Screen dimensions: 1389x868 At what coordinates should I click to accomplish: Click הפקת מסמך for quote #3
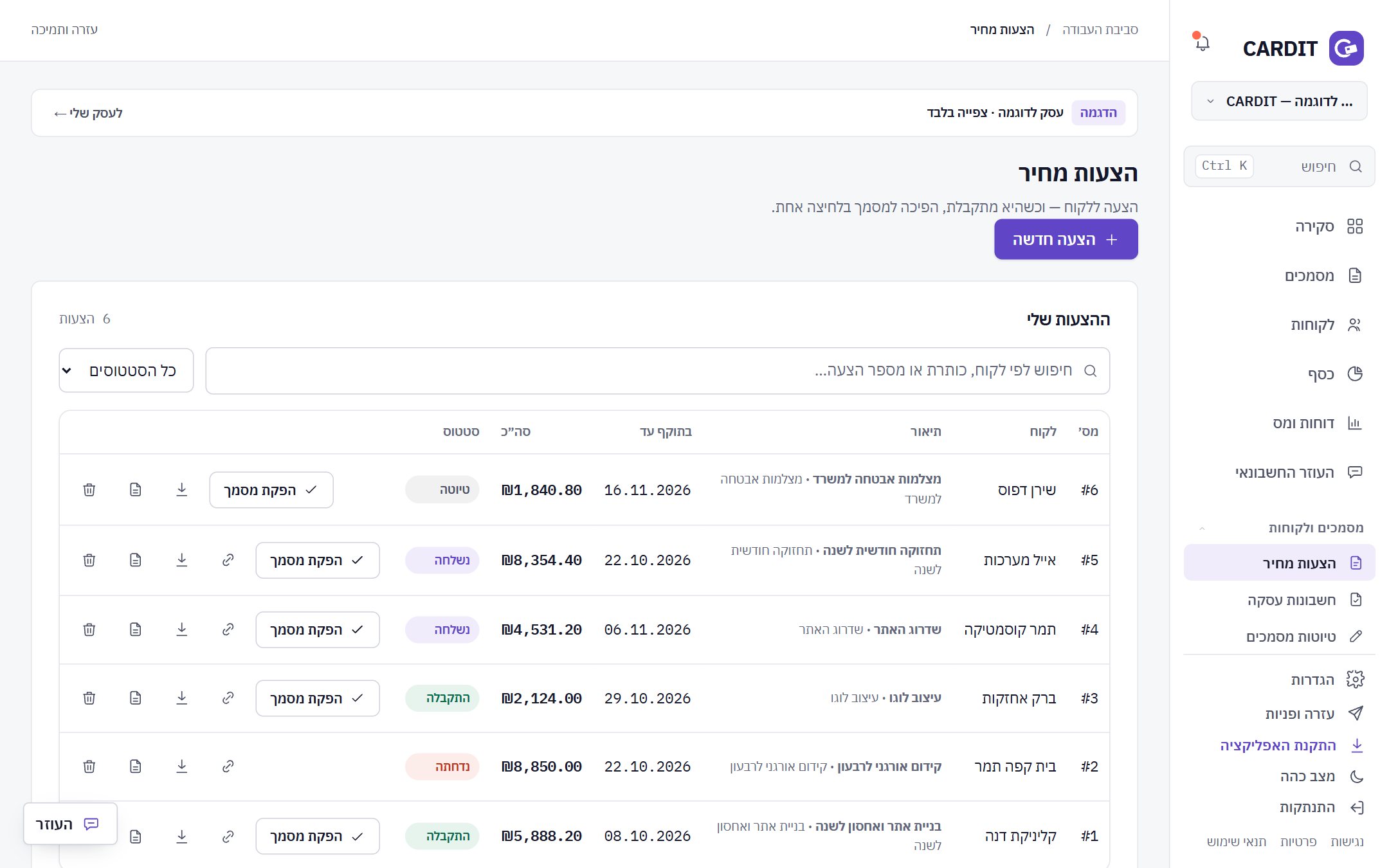(x=318, y=698)
